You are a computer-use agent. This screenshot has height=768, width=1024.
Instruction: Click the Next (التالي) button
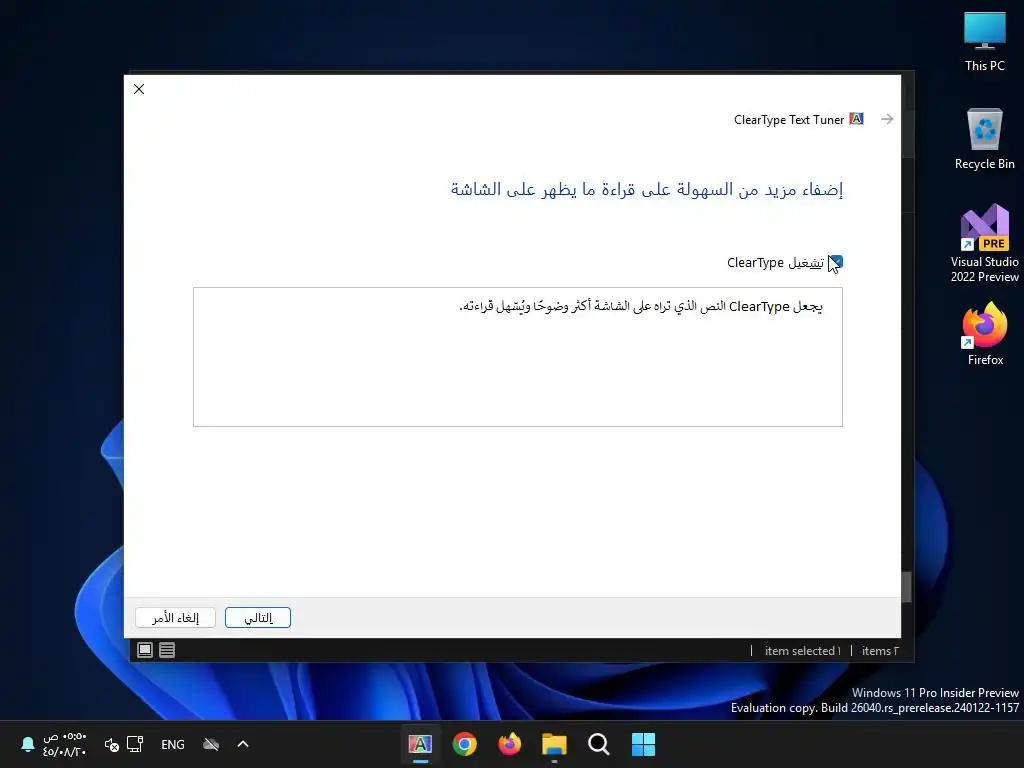tap(258, 618)
